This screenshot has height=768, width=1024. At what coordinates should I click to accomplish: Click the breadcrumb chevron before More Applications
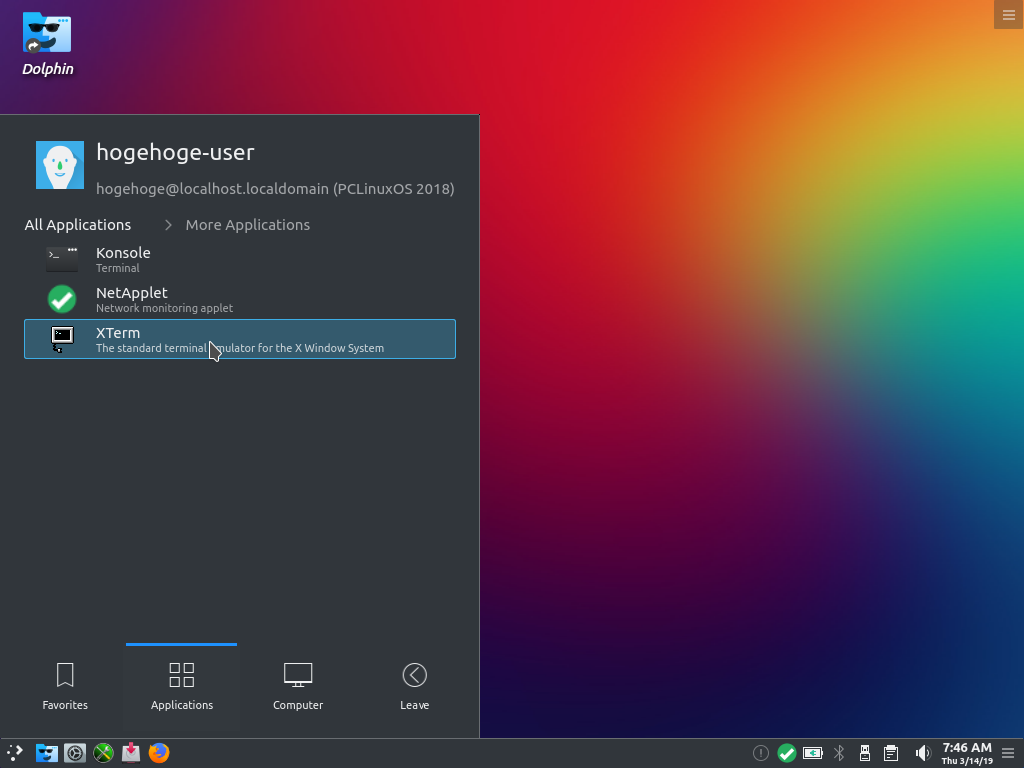point(168,225)
